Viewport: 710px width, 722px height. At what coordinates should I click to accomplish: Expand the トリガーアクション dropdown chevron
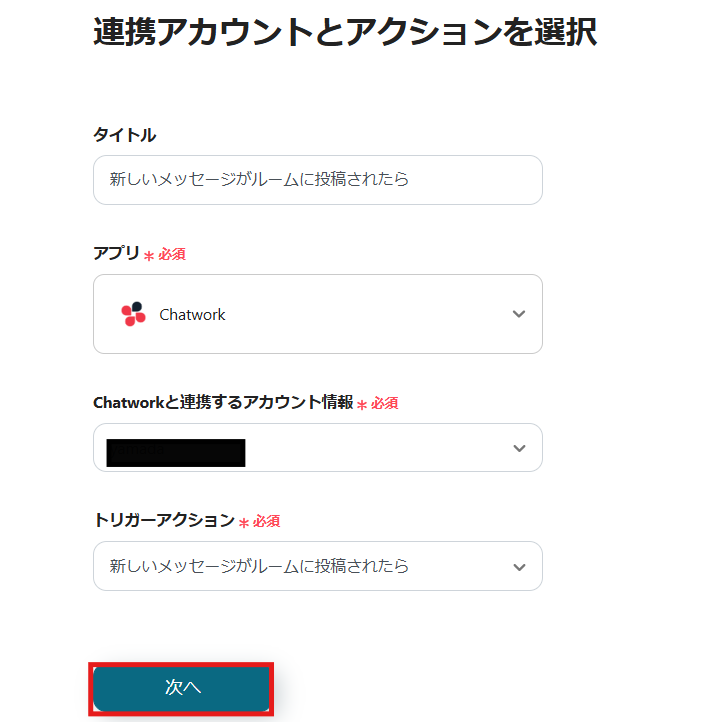tap(518, 567)
